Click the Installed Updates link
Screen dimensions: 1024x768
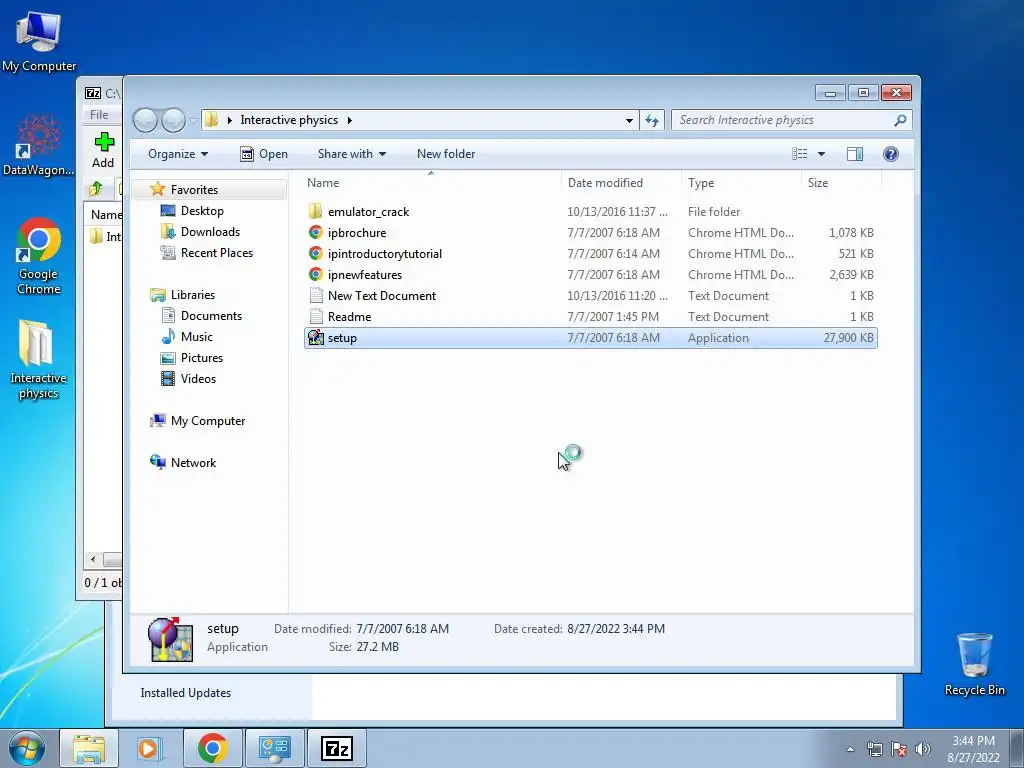(x=185, y=693)
